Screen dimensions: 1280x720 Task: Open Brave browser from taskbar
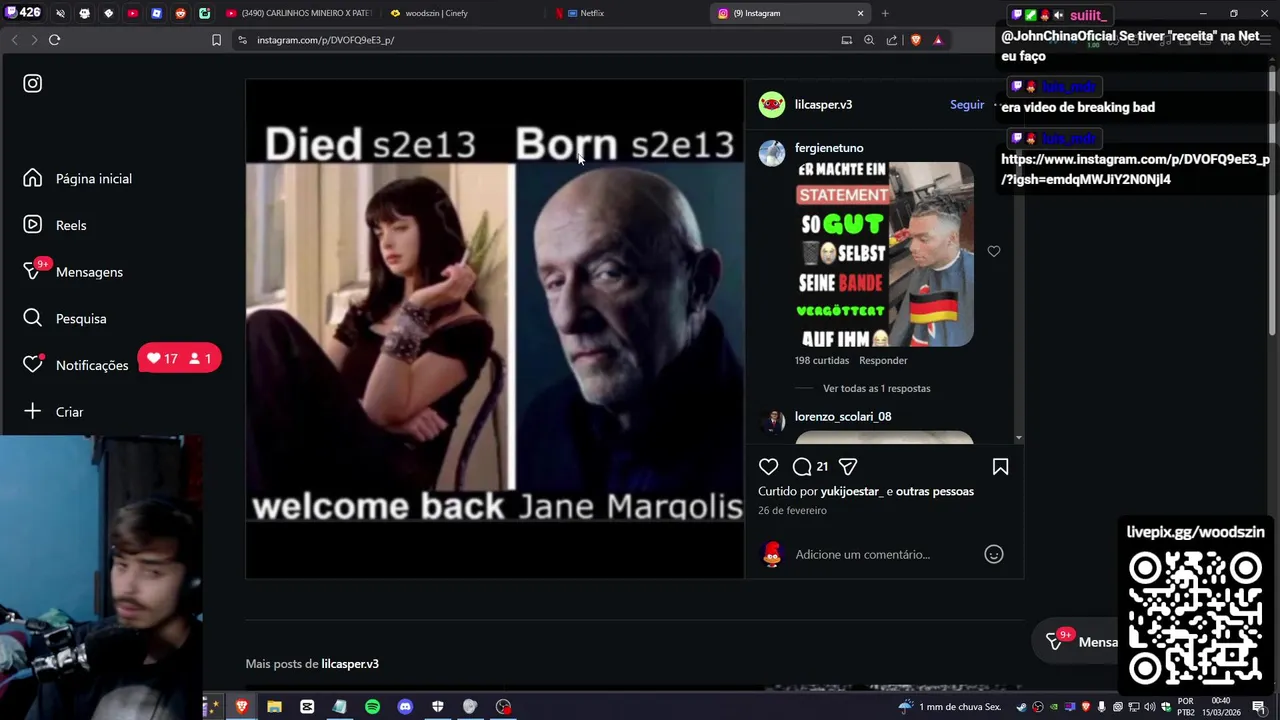[241, 707]
